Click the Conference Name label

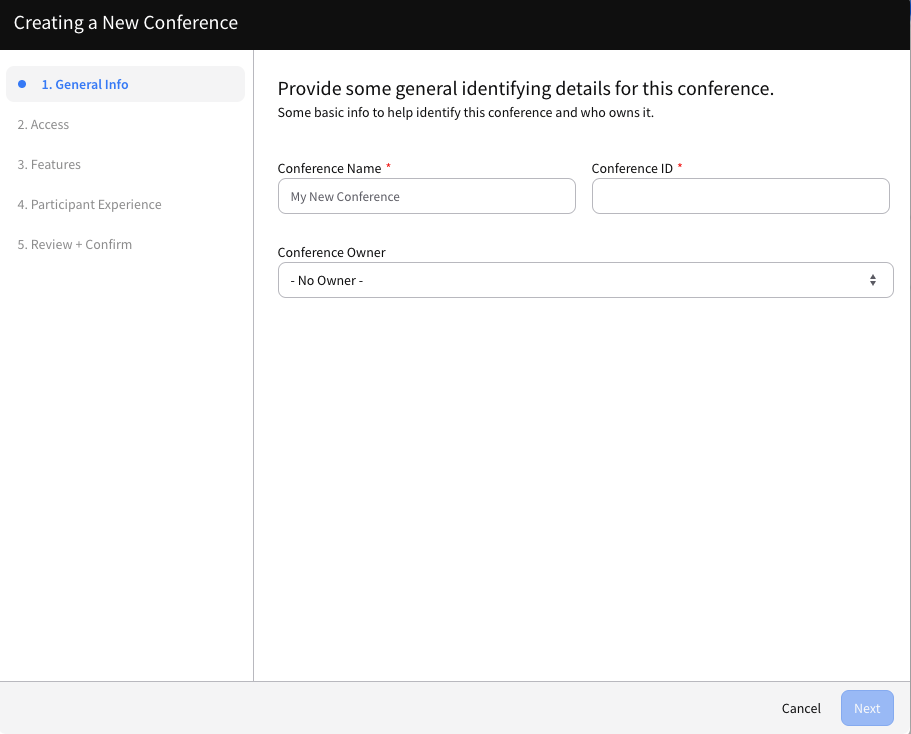pos(329,169)
